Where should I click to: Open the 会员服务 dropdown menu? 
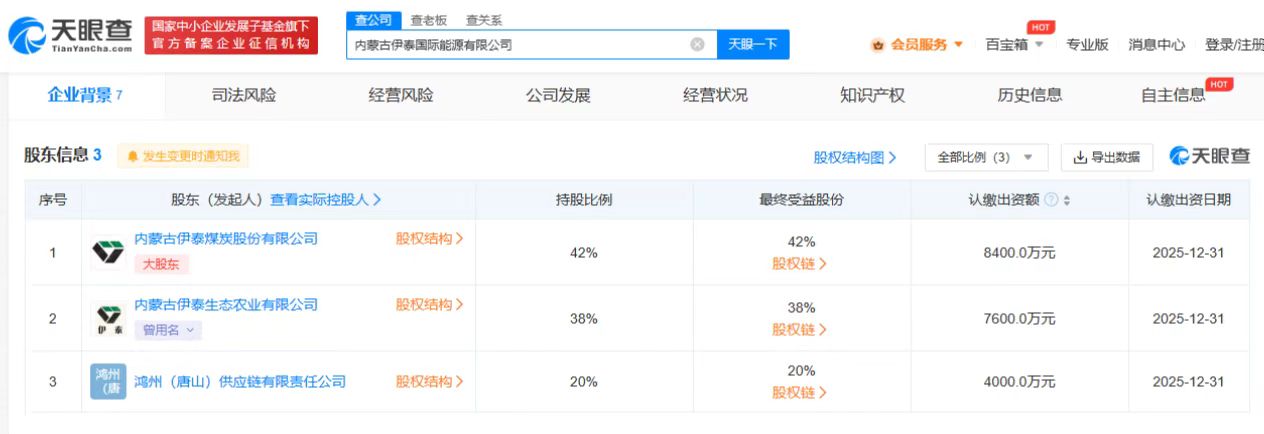click(918, 44)
